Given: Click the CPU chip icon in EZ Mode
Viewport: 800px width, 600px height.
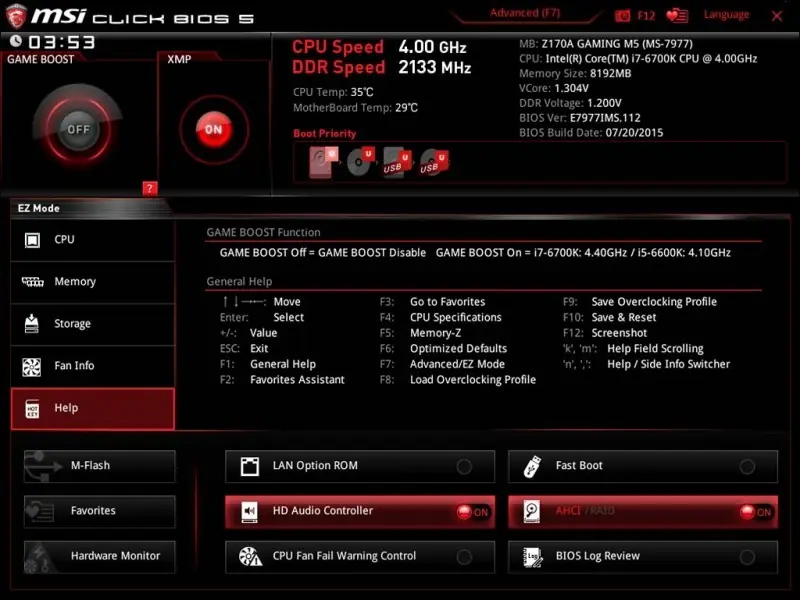Looking at the screenshot, I should point(32,240).
